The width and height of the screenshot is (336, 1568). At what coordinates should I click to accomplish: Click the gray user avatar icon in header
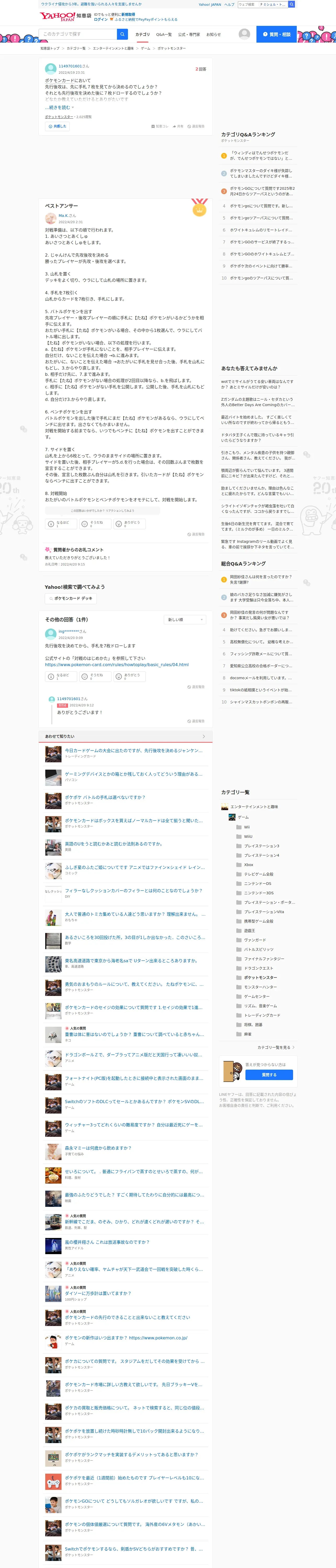244,34
